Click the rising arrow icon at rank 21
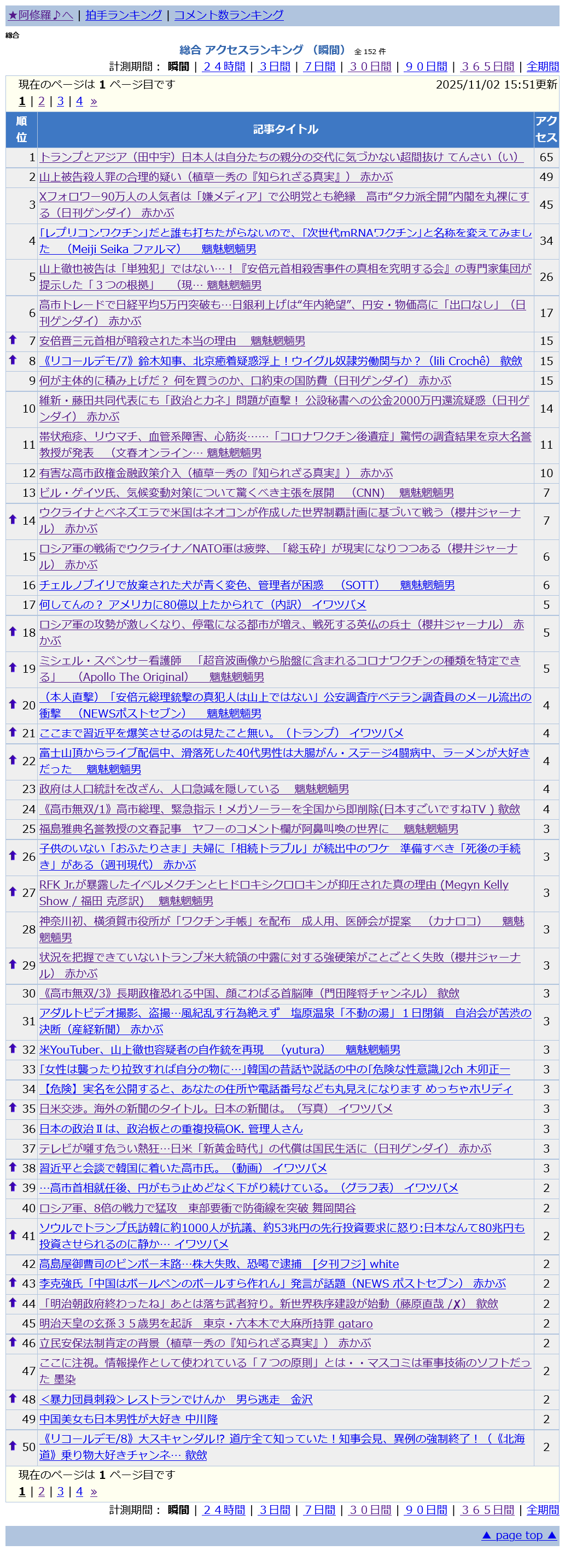The width and height of the screenshot is (565, 1568). pos(12,732)
